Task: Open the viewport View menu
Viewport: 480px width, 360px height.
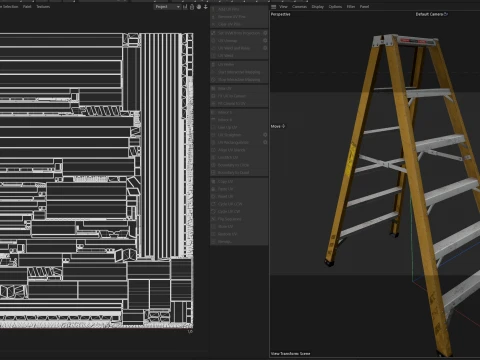Action: point(283,7)
